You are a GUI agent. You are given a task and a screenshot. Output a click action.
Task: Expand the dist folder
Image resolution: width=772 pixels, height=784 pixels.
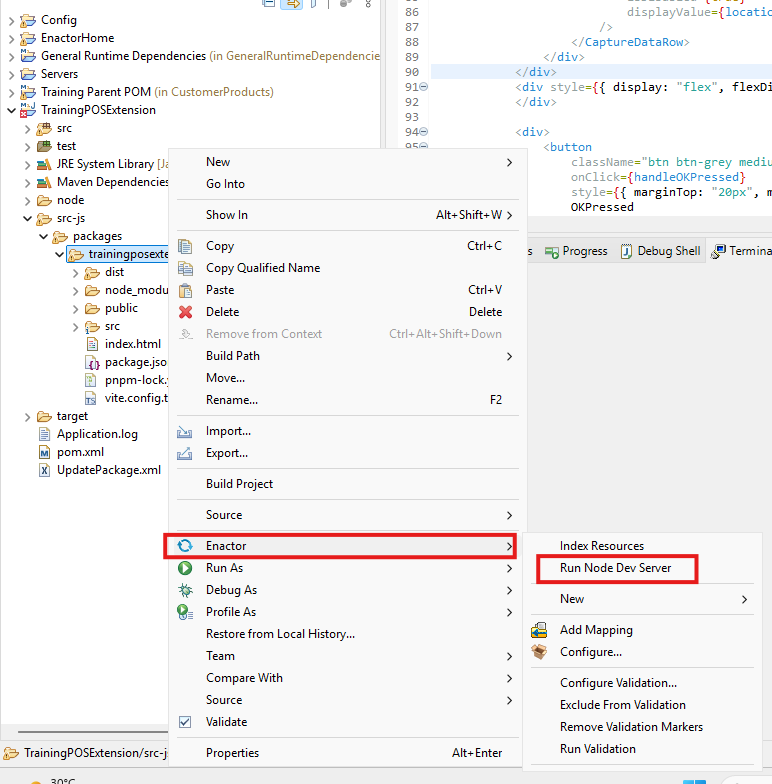tap(76, 272)
